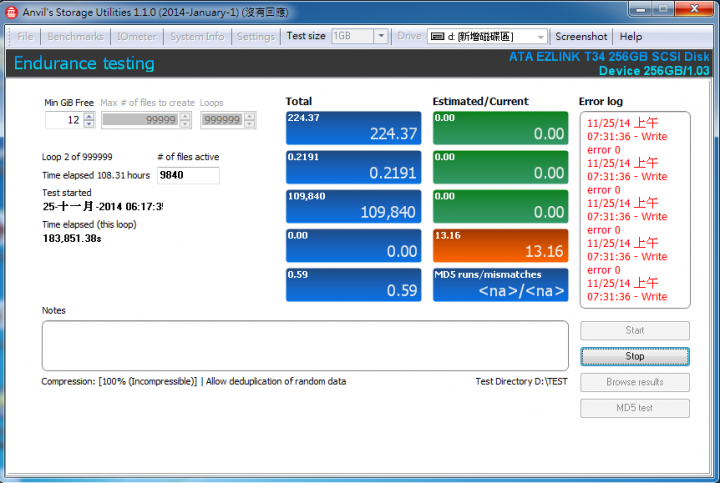Click the Loop 2 of 999999 text

[x=77, y=157]
